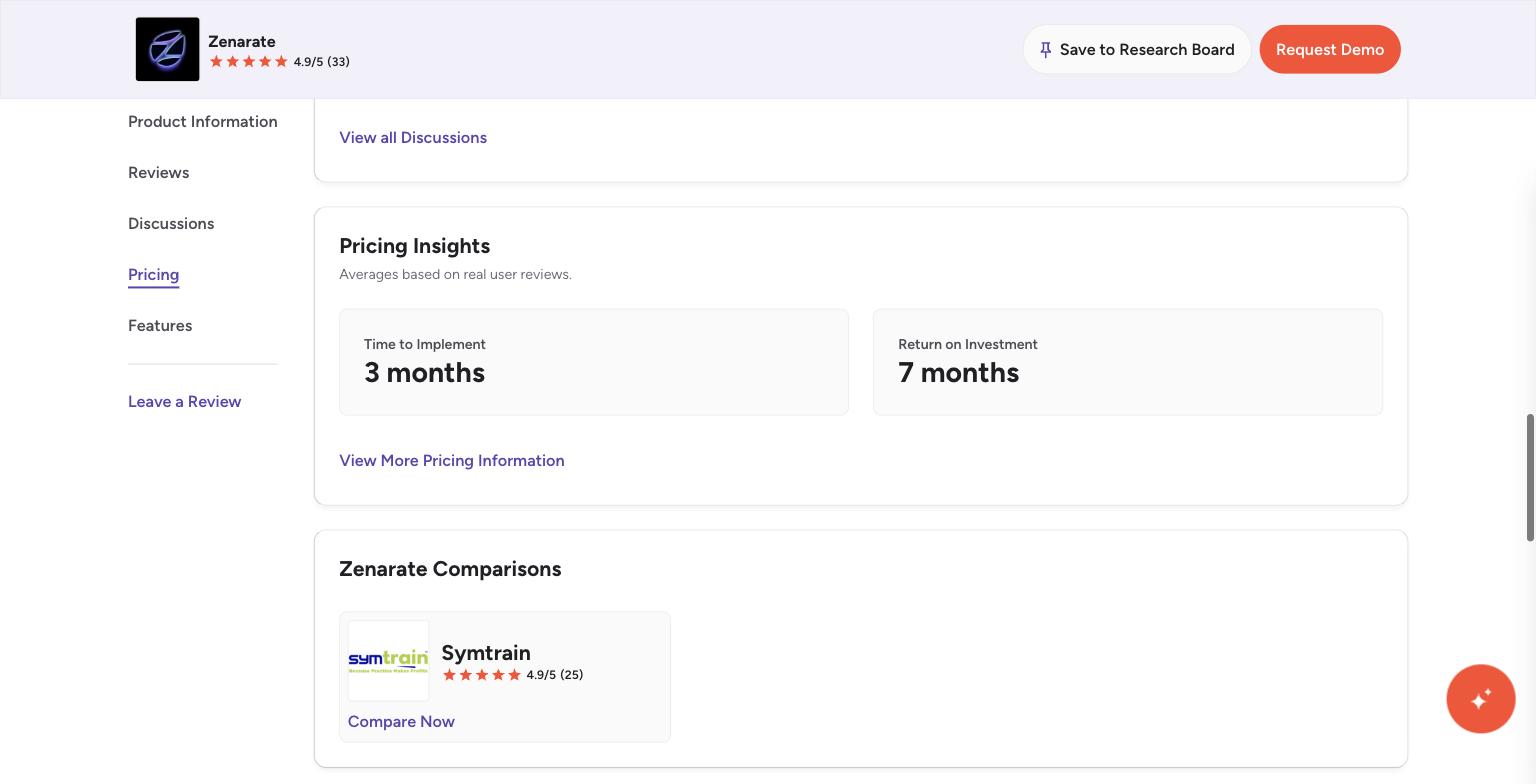Screen dimensions: 1536x784
Task: Click the Zenarate Comparisons heading
Action: [450, 569]
